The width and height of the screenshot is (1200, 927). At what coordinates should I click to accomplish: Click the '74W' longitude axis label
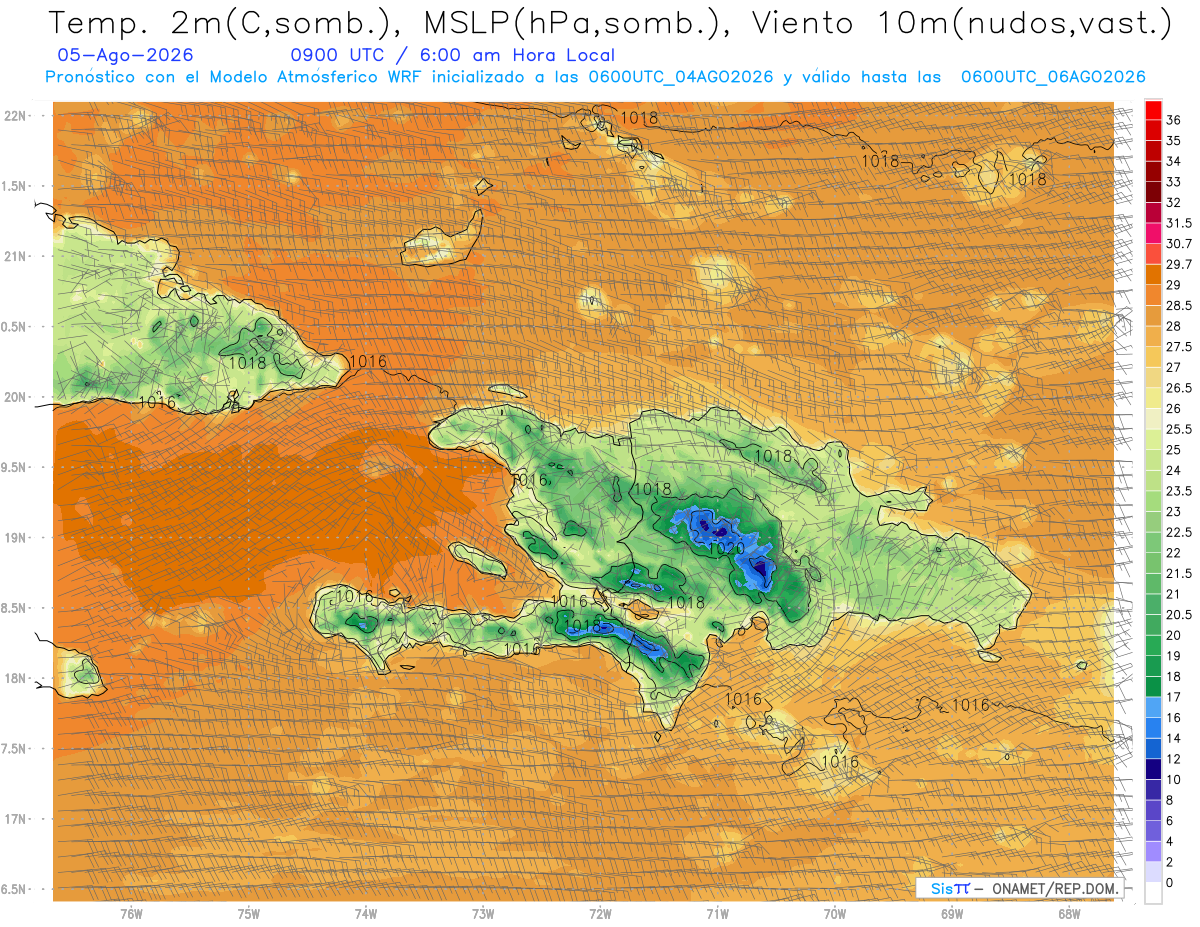(x=365, y=914)
